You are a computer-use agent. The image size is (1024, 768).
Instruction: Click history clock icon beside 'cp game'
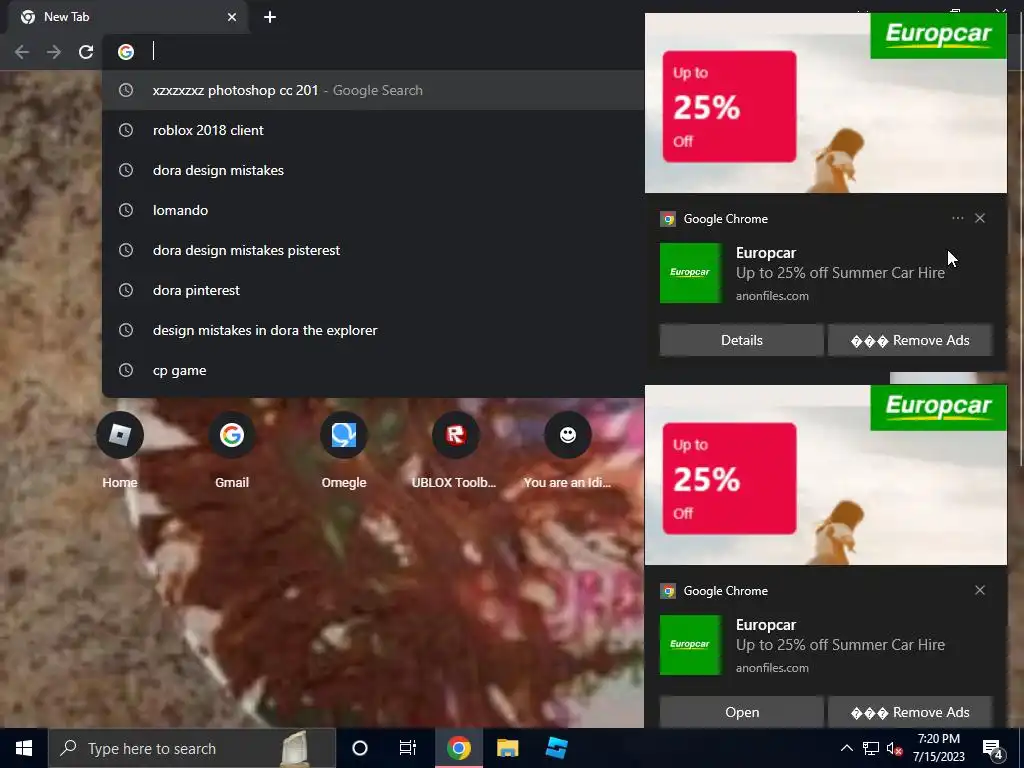pos(126,370)
